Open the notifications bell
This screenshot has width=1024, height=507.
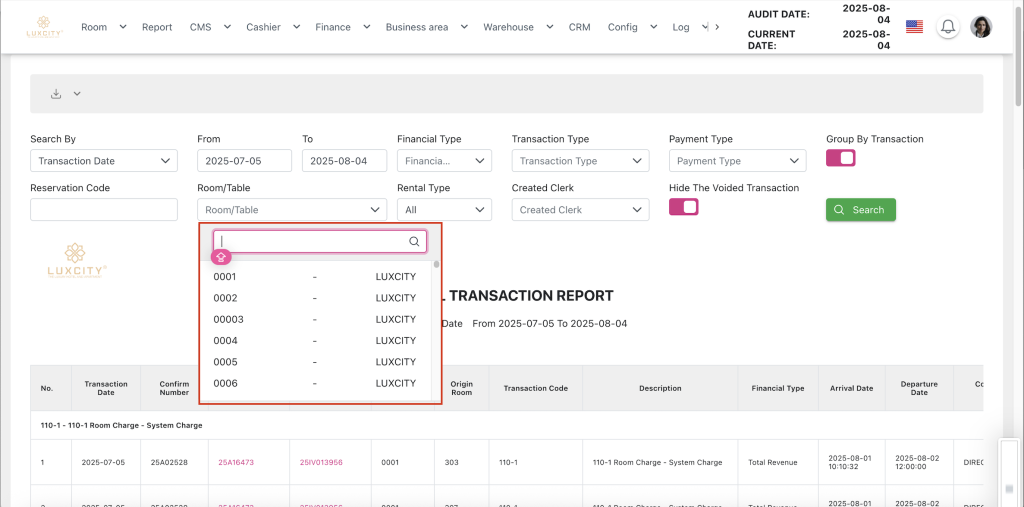click(947, 27)
